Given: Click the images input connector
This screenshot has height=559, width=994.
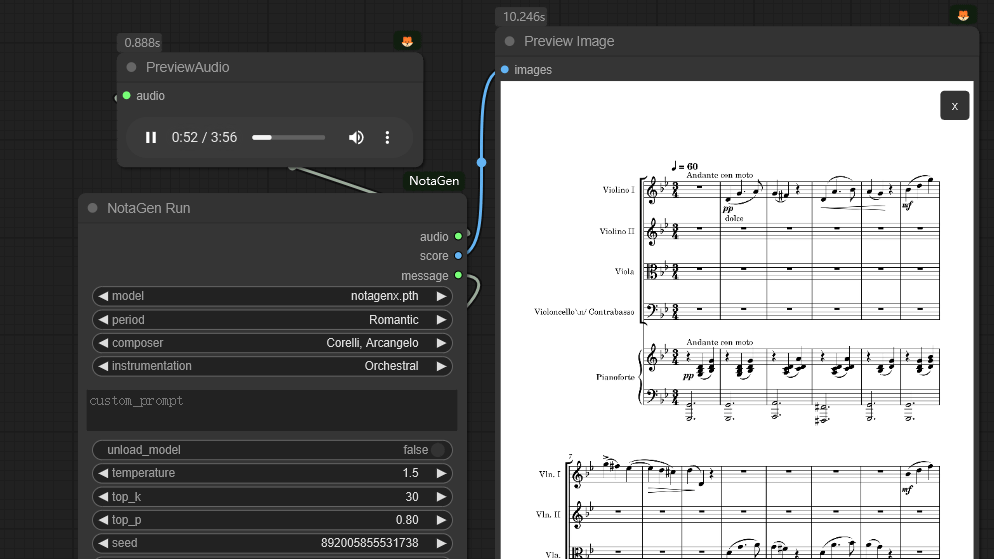Looking at the screenshot, I should click(504, 70).
